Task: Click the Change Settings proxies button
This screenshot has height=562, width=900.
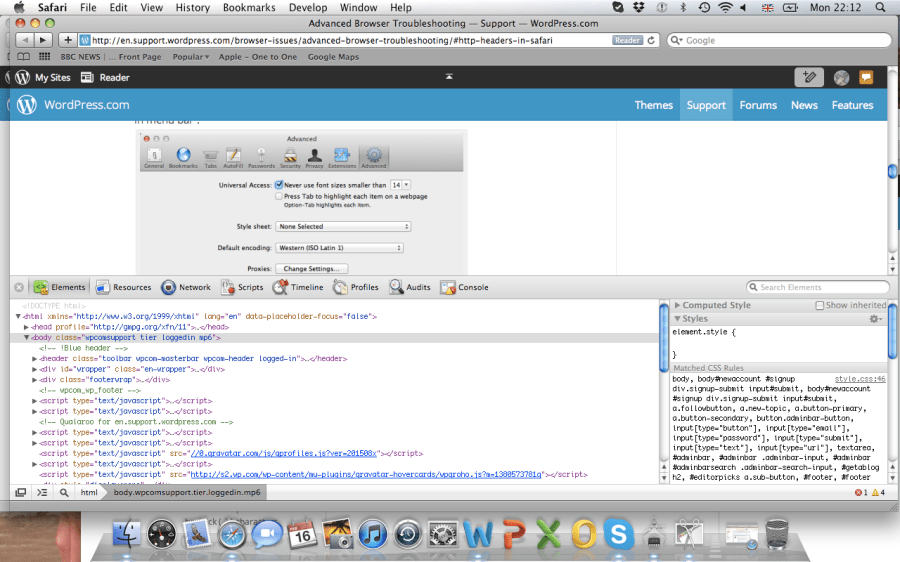Action: point(313,269)
